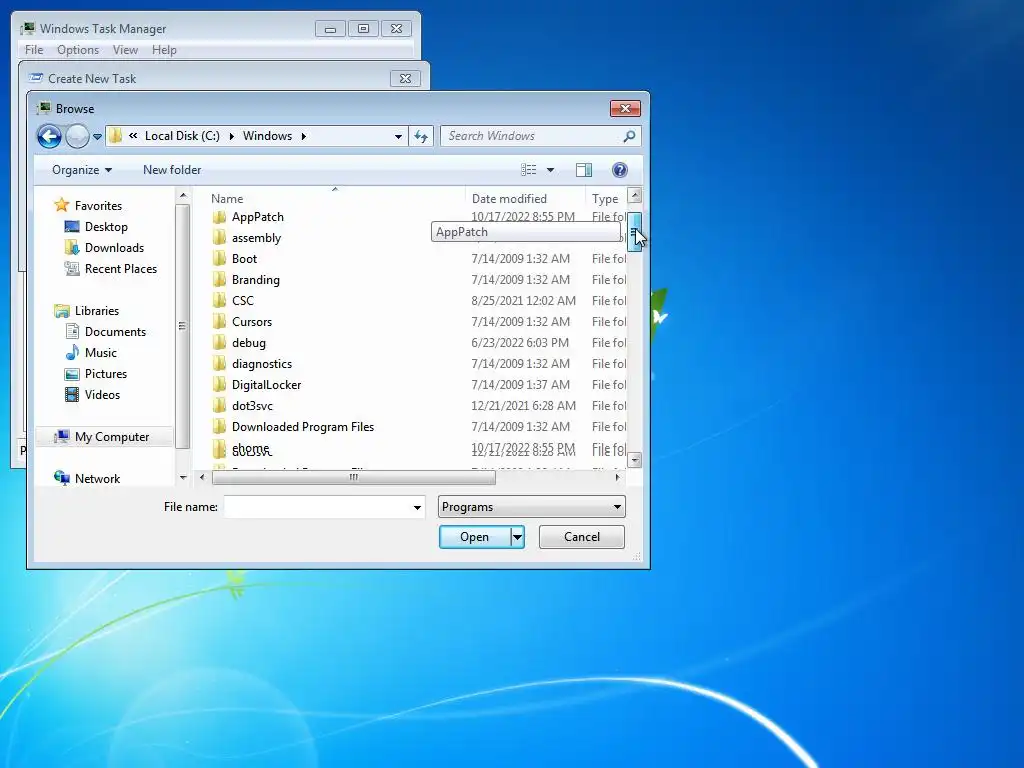Select Network in navigation pane
This screenshot has height=768, width=1024.
(97, 479)
